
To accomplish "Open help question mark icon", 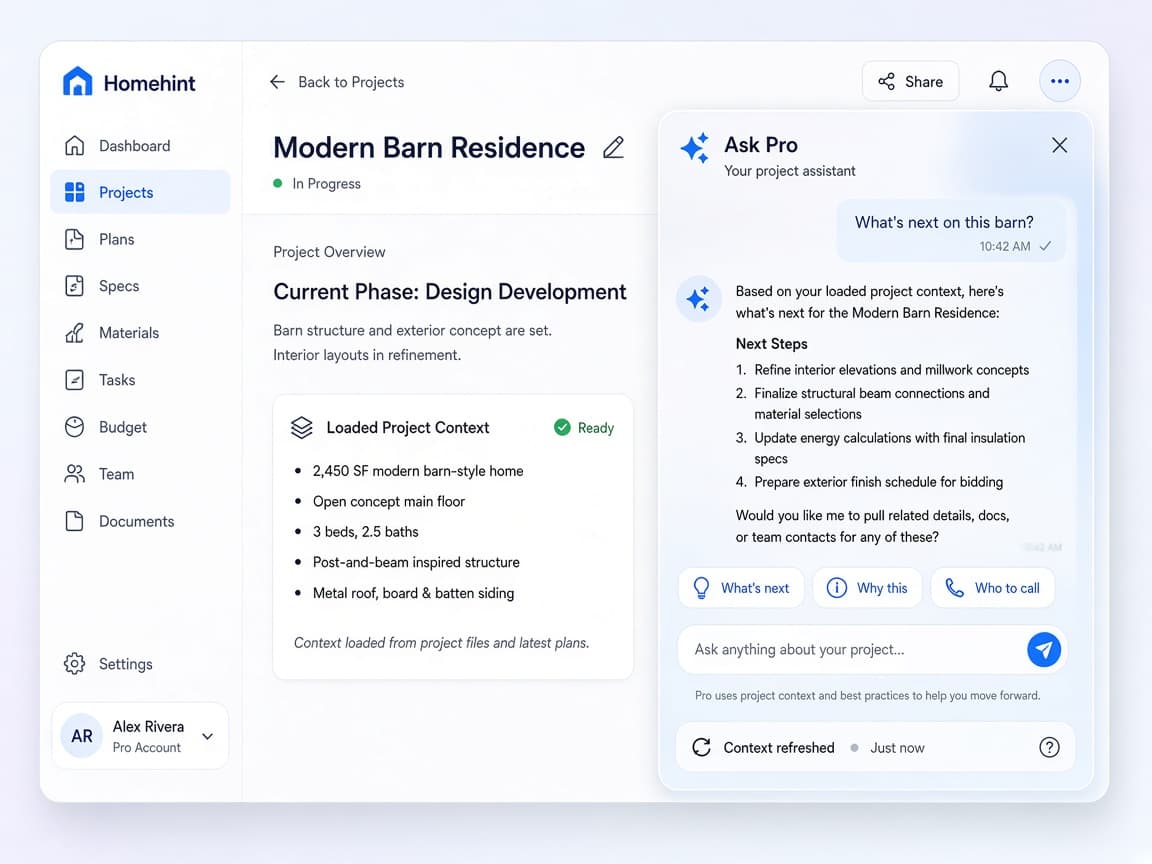I will [1049, 747].
